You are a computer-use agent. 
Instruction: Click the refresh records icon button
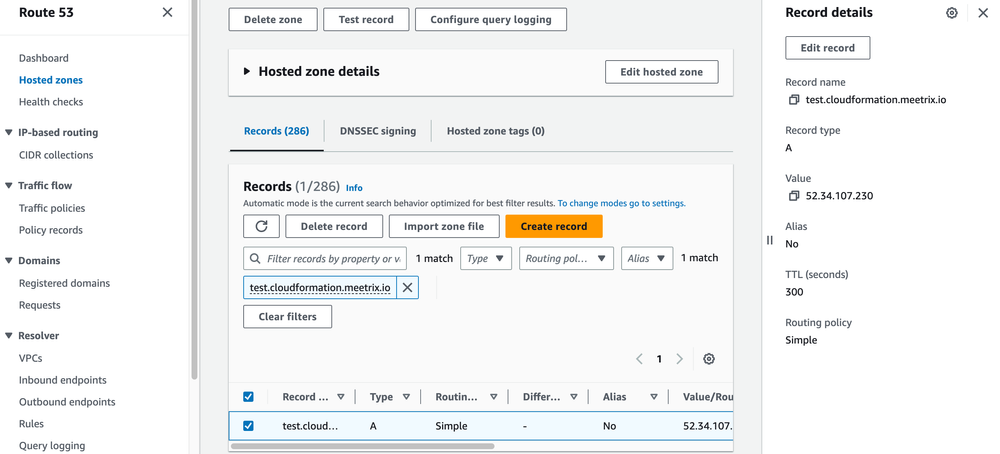click(x=261, y=227)
